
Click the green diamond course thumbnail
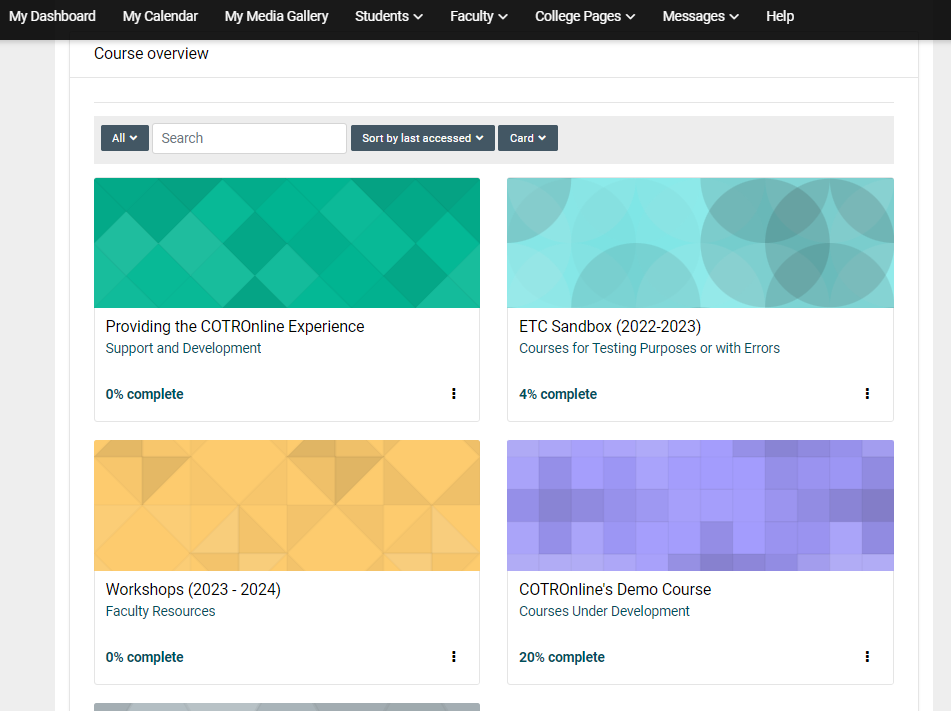point(287,243)
